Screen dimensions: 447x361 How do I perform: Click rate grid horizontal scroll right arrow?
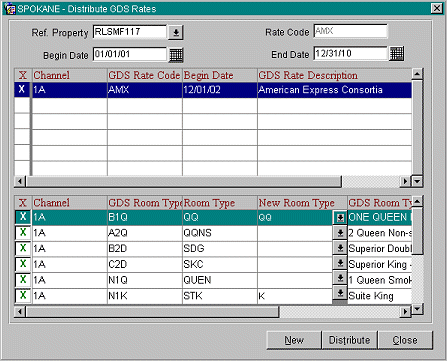point(405,181)
